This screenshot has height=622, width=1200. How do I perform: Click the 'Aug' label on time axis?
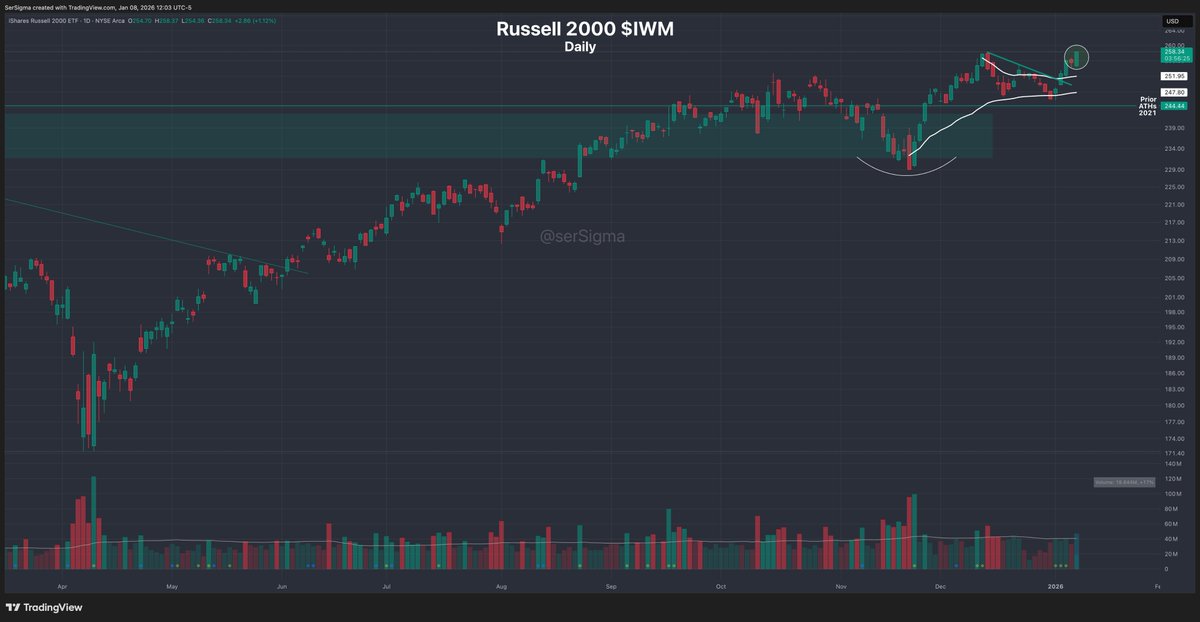pos(501,585)
